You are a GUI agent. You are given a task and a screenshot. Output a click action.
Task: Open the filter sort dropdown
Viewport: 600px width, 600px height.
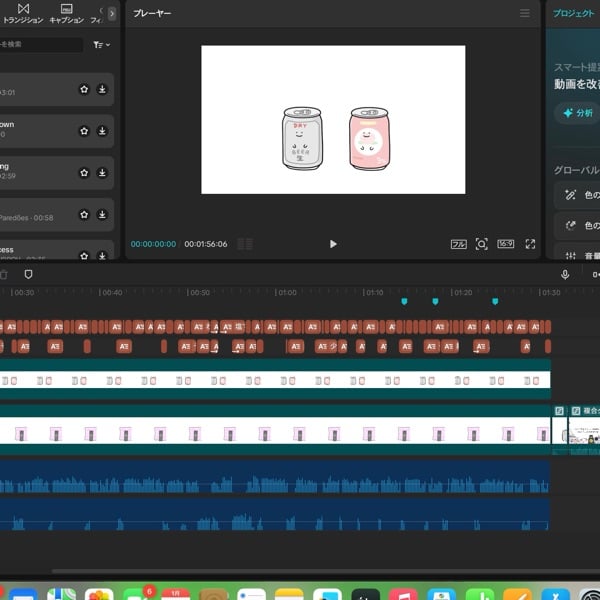[x=101, y=45]
